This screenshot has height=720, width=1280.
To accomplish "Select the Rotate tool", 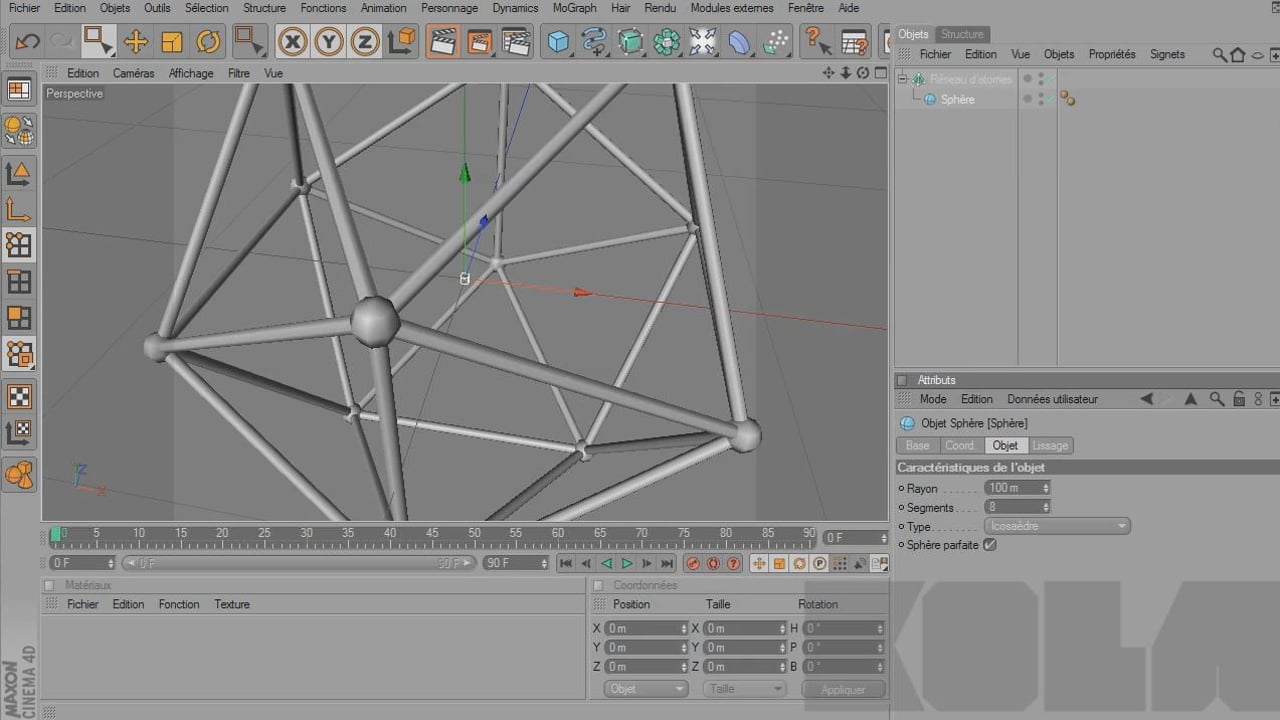I will tap(207, 41).
